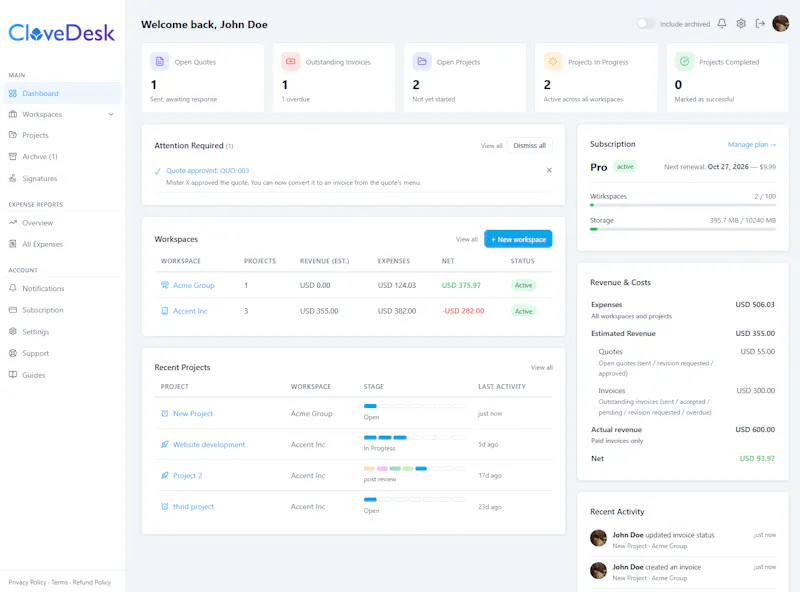
Task: Click John Doe avatar on updated invoice status
Action: pyautogui.click(x=598, y=538)
